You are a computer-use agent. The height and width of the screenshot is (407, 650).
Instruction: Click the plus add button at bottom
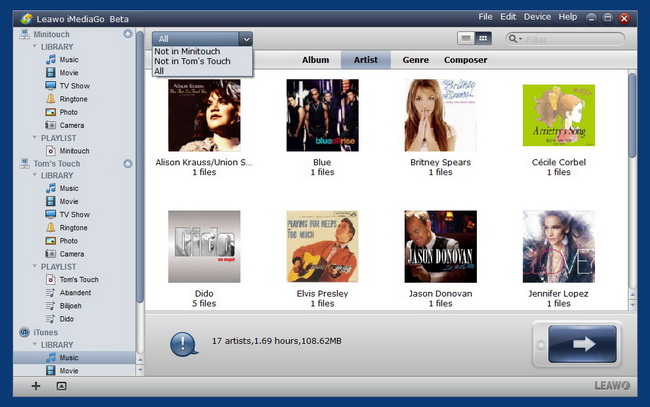coord(36,386)
